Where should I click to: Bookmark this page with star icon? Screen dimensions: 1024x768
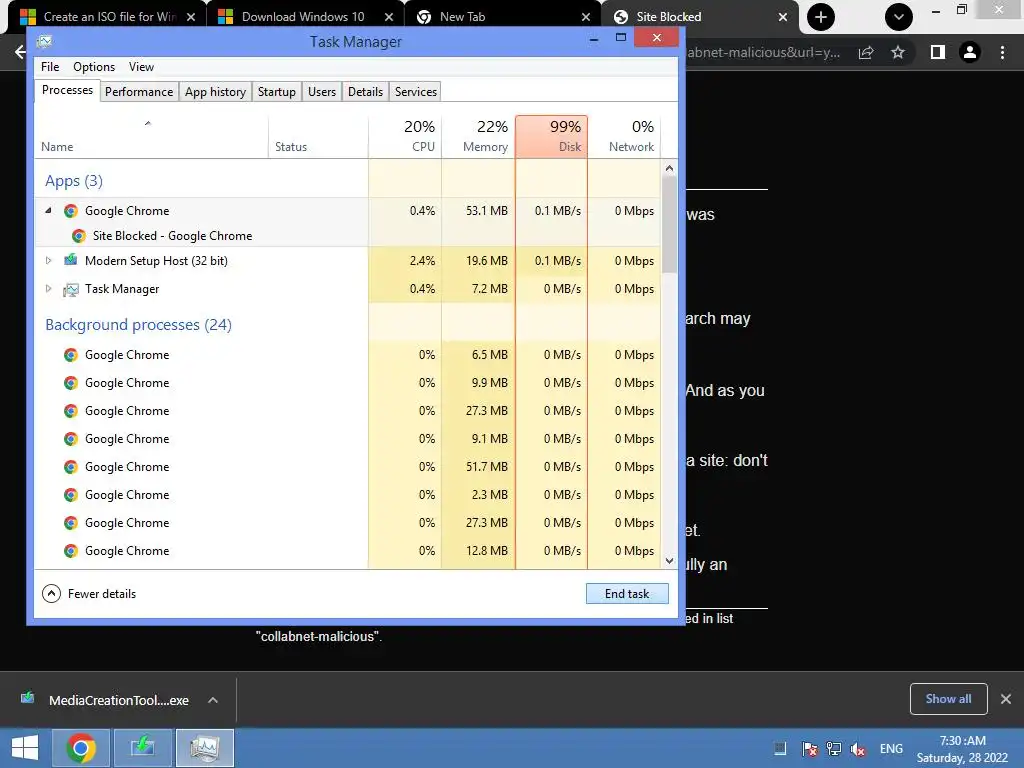pyautogui.click(x=898, y=52)
